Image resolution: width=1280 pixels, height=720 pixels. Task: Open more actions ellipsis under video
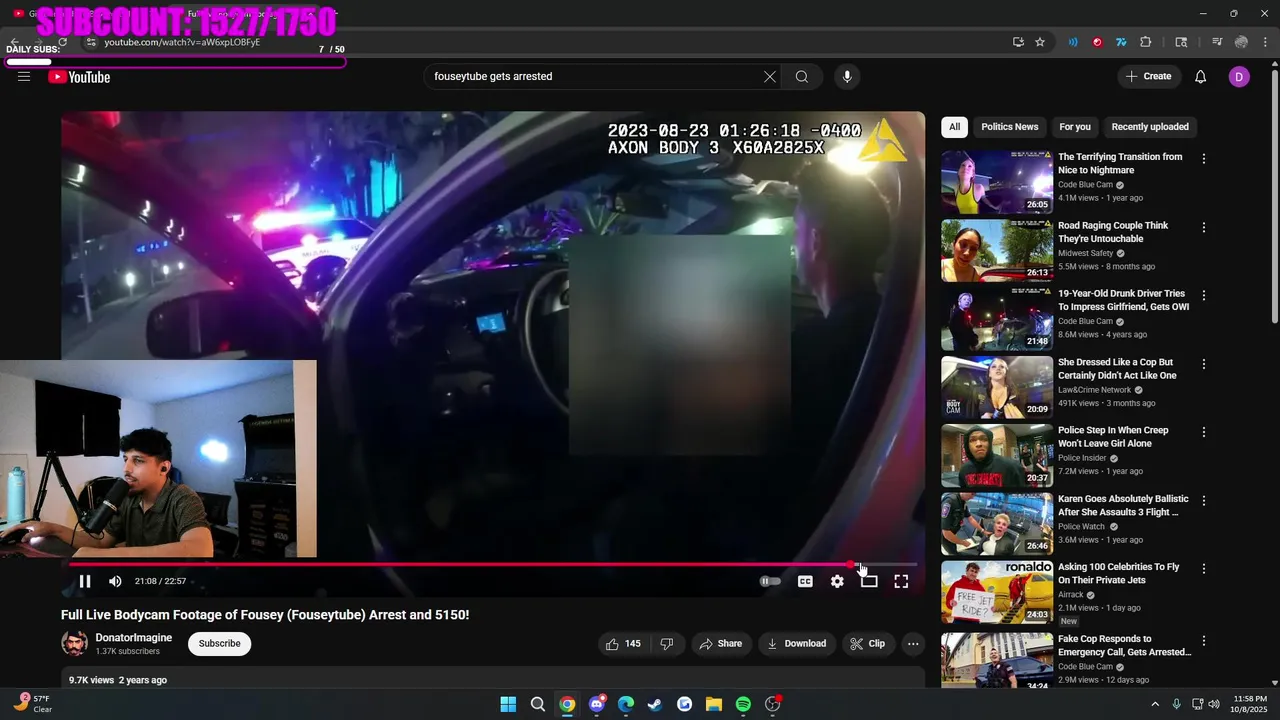tap(913, 644)
